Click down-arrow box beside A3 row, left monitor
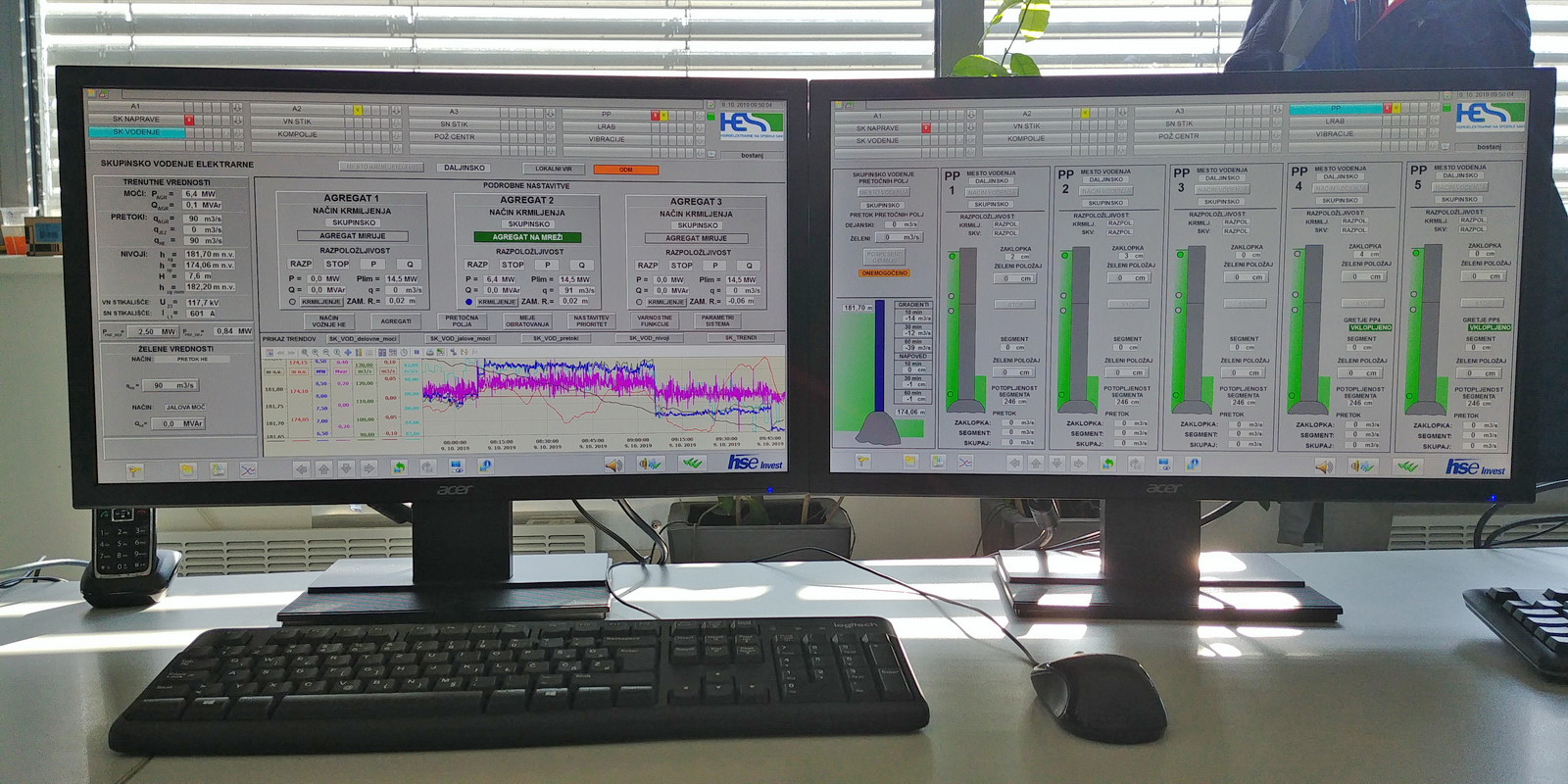This screenshot has height=784, width=1568. pyautogui.click(x=550, y=113)
